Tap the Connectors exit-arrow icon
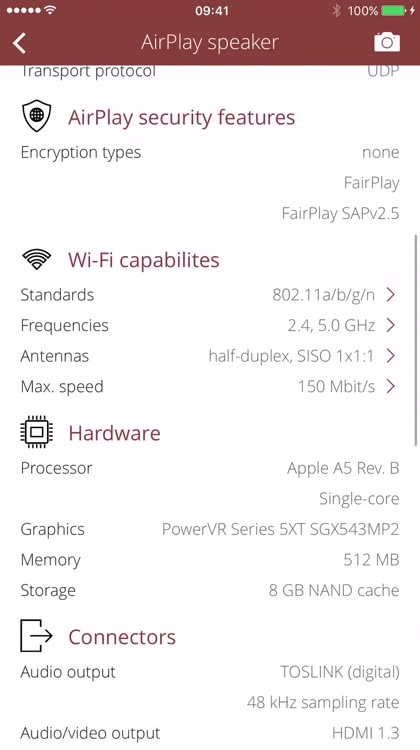This screenshot has height=750, width=420. [x=36, y=635]
